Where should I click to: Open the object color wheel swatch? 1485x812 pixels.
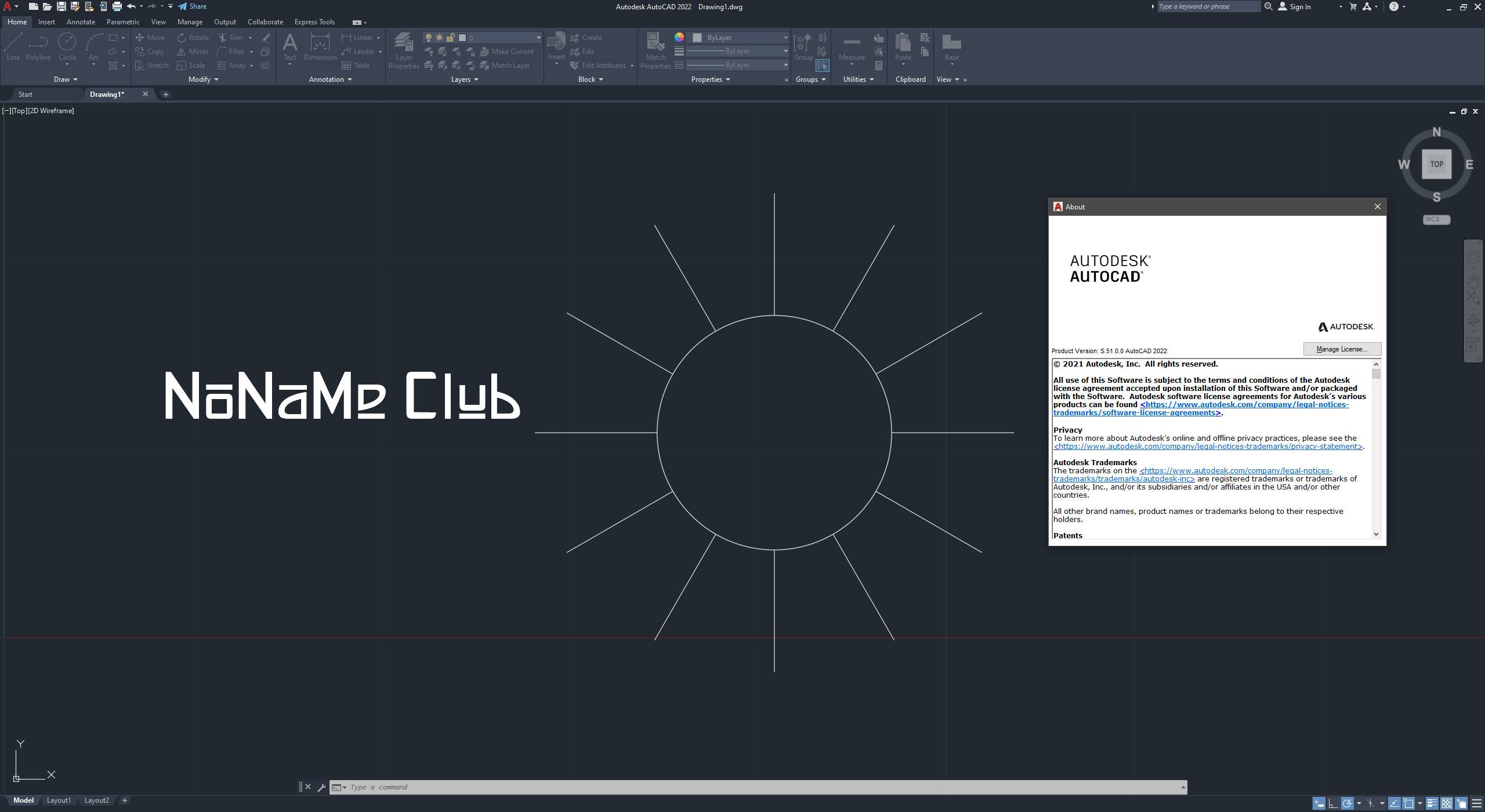click(x=679, y=37)
